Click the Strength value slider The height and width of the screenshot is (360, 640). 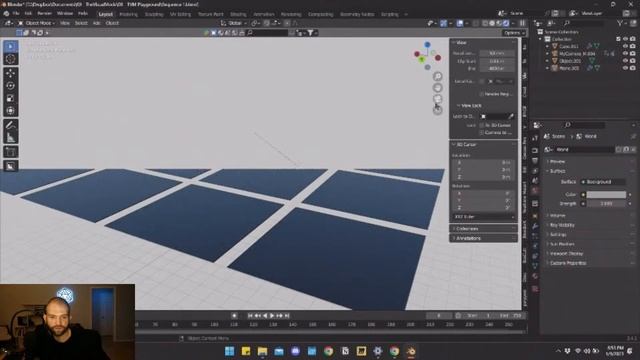606,203
